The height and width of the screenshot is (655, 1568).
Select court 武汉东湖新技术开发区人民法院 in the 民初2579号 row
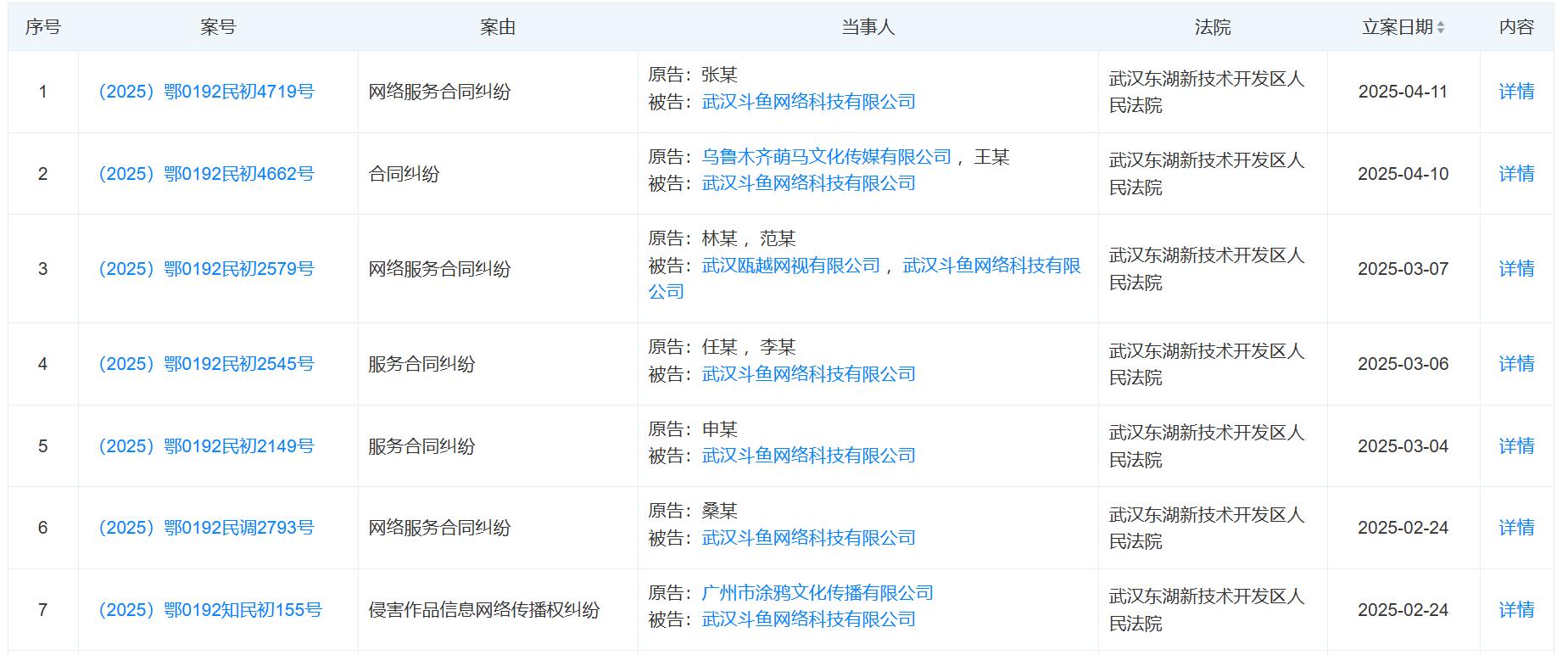(1207, 269)
